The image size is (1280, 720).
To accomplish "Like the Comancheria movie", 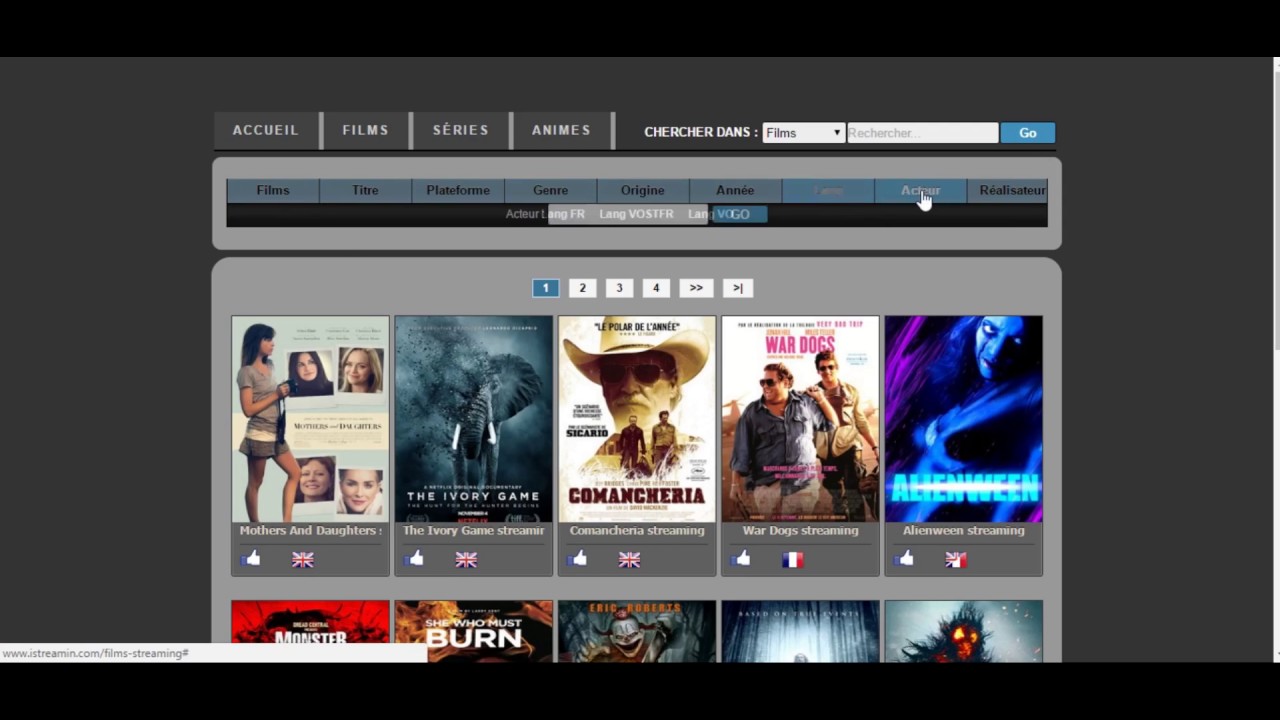I will click(577, 559).
